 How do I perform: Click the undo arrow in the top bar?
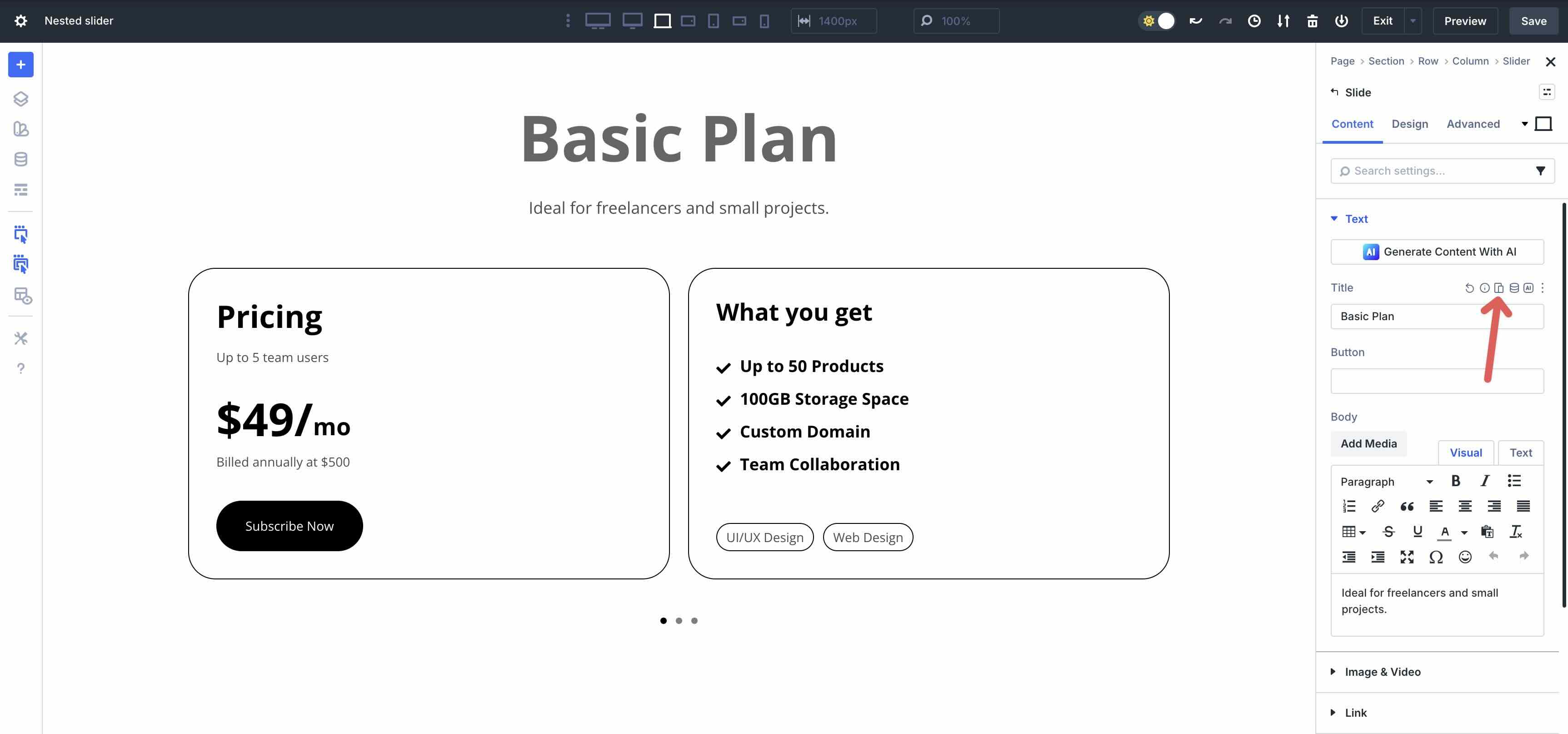[1195, 21]
